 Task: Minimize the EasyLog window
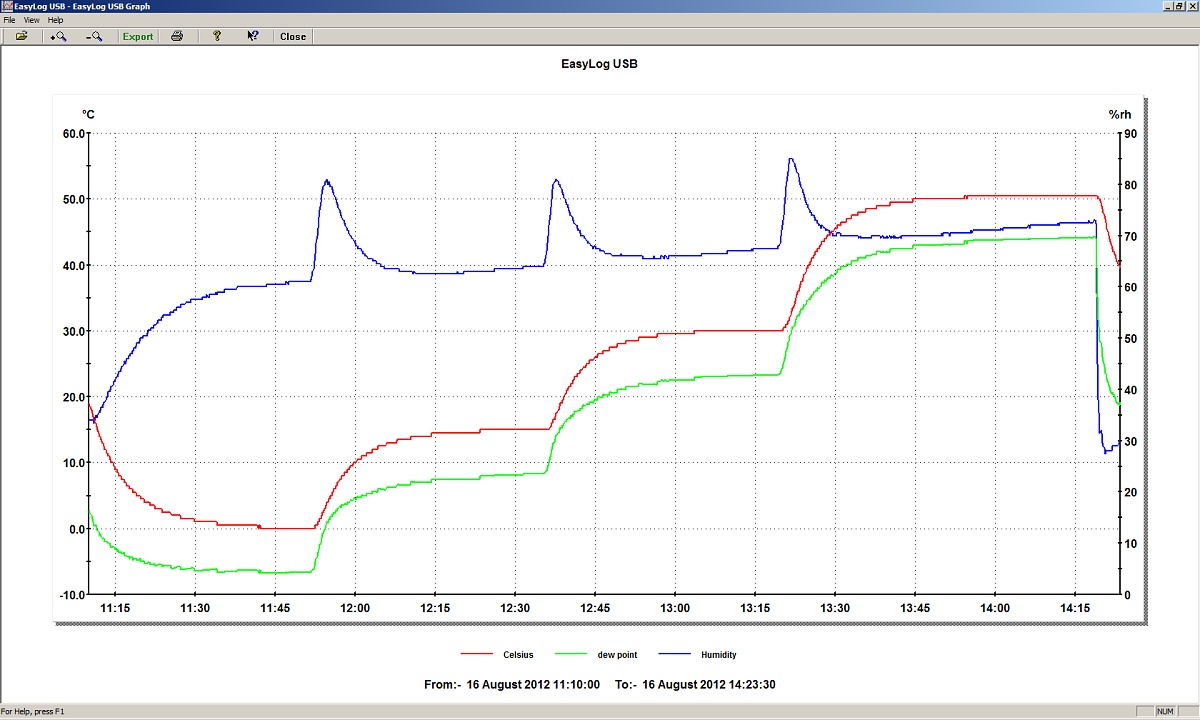coord(1166,6)
